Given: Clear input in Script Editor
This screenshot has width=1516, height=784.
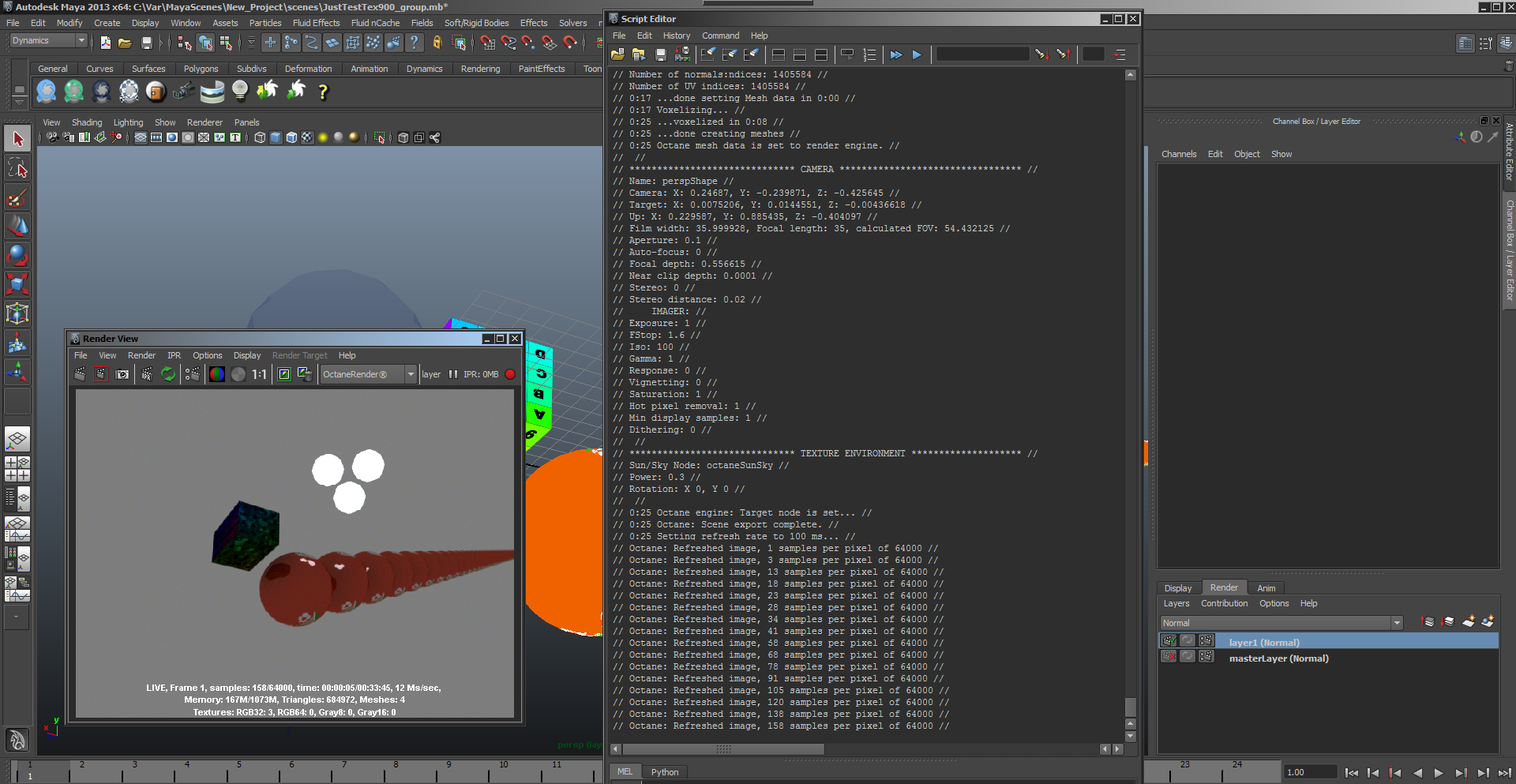Looking at the screenshot, I should click(730, 54).
